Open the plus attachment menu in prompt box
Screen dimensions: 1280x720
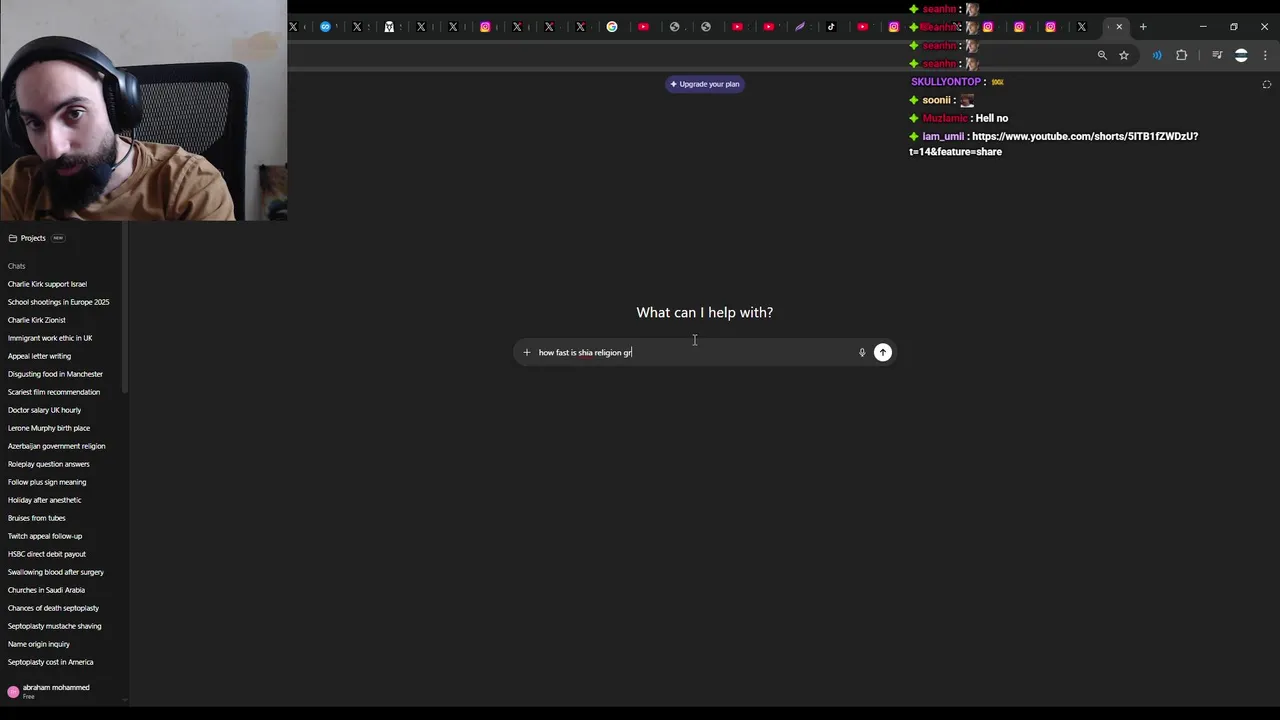(527, 352)
